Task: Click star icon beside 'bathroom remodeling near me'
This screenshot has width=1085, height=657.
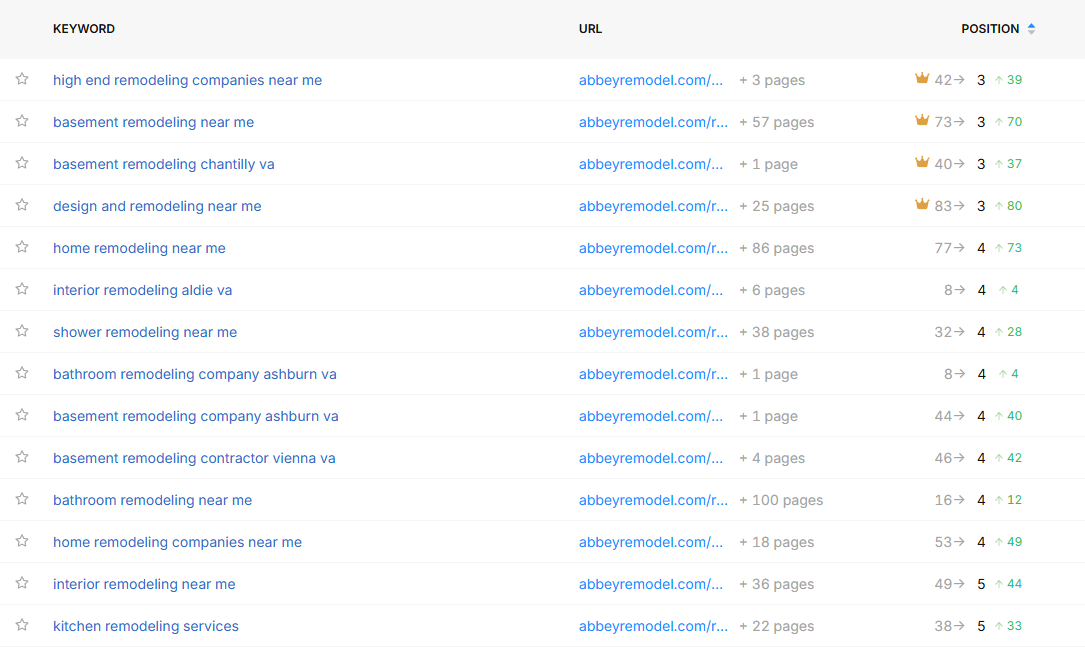Action: pos(22,500)
